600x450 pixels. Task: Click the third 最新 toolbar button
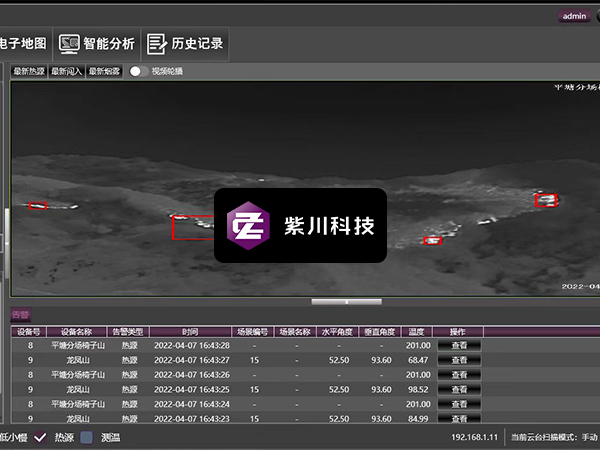(x=104, y=71)
